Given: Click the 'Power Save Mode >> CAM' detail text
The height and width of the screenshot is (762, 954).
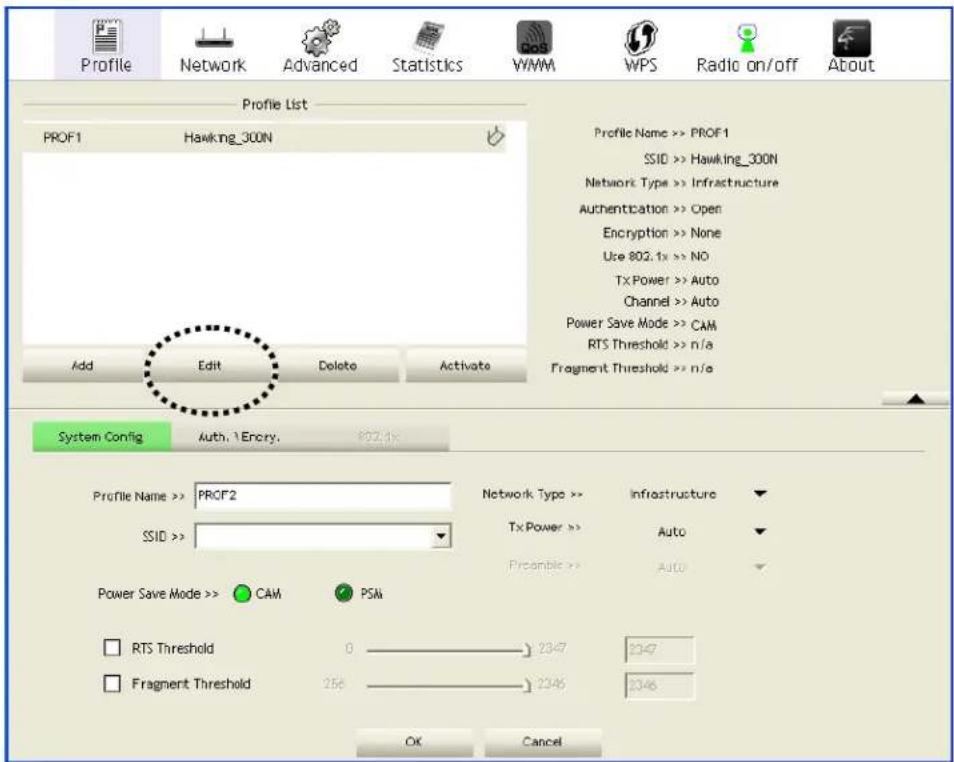Looking at the screenshot, I should [x=641, y=324].
